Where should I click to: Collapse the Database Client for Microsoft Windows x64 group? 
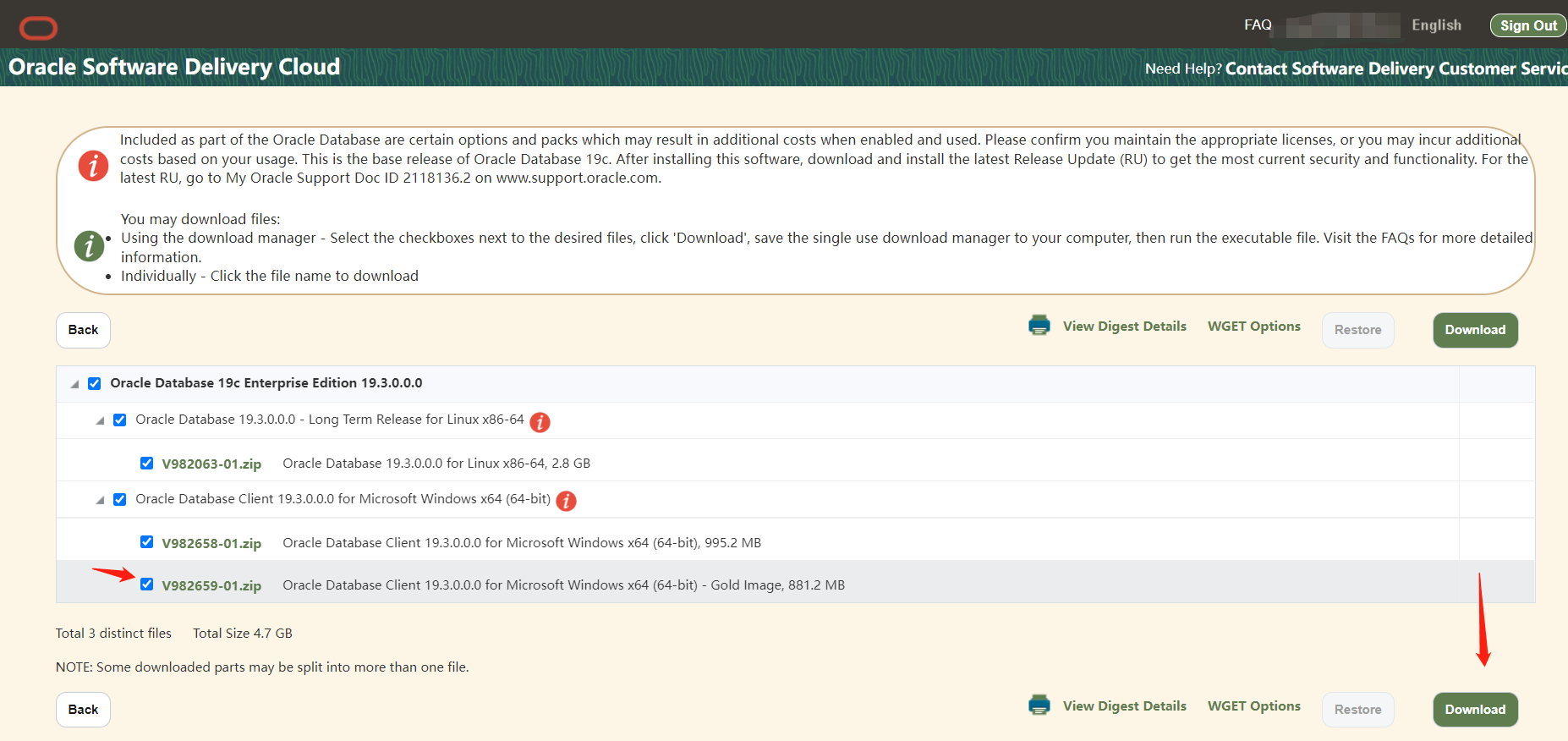click(x=100, y=500)
